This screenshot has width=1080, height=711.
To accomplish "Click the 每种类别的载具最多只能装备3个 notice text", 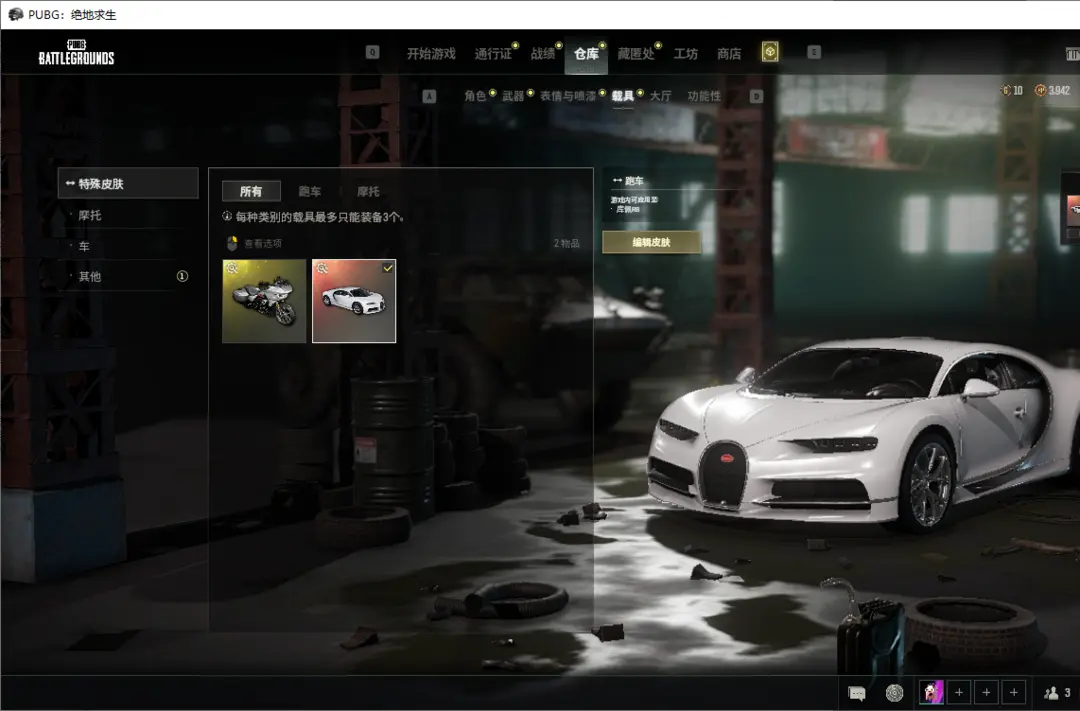I will 320,217.
